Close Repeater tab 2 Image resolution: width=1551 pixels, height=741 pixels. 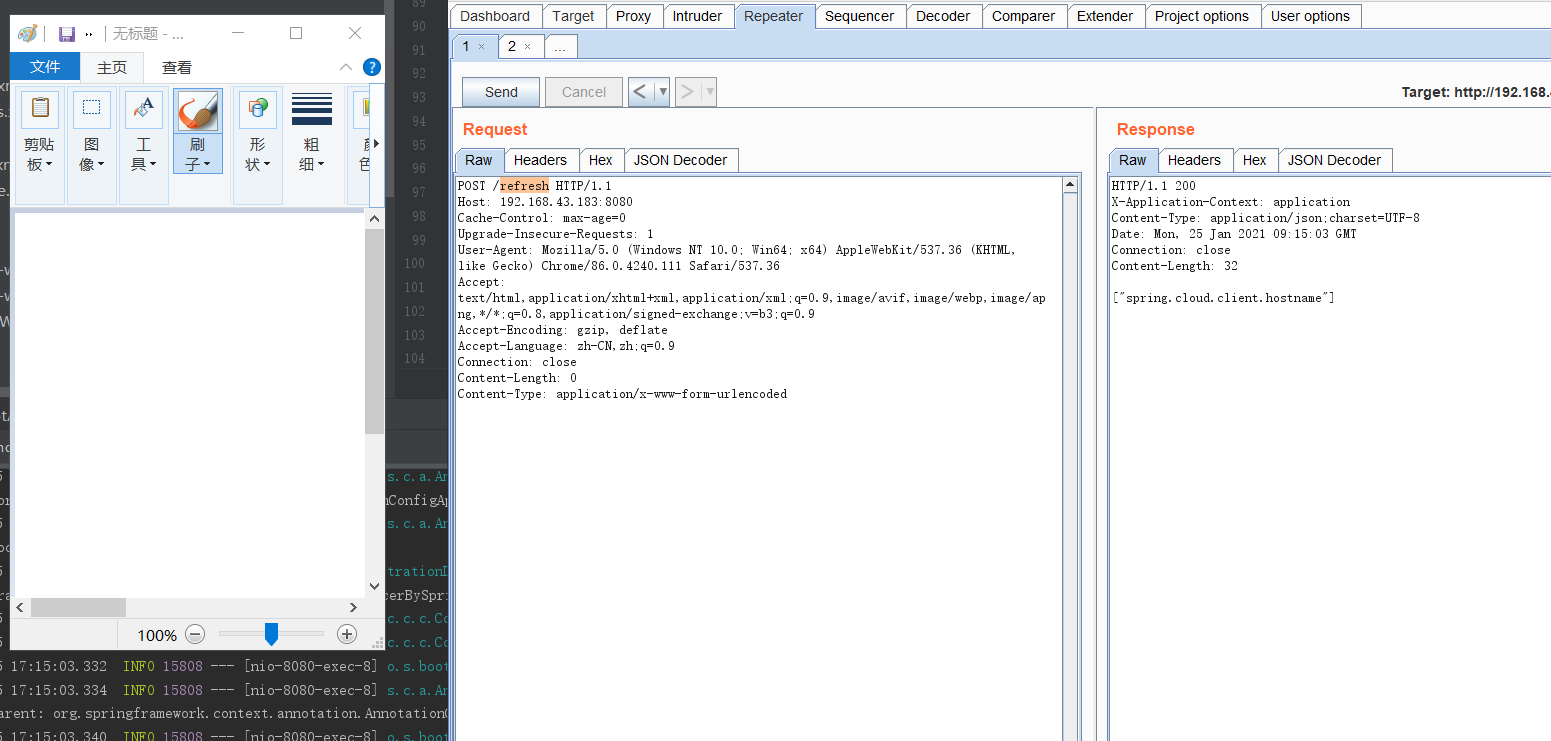[x=527, y=47]
